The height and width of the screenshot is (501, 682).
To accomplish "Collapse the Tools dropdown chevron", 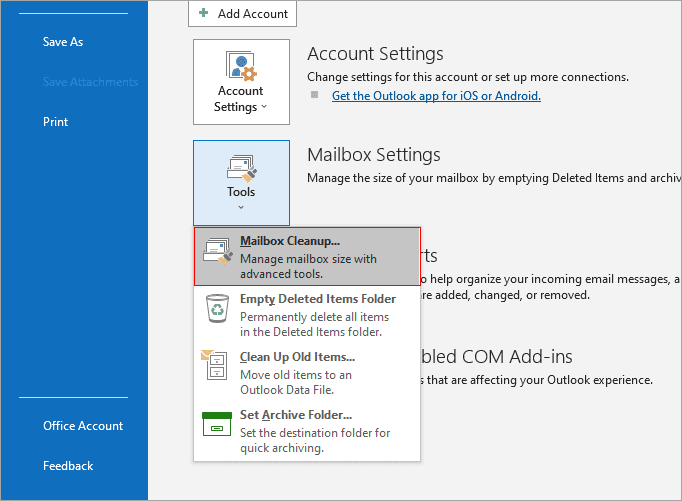I will click(241, 207).
